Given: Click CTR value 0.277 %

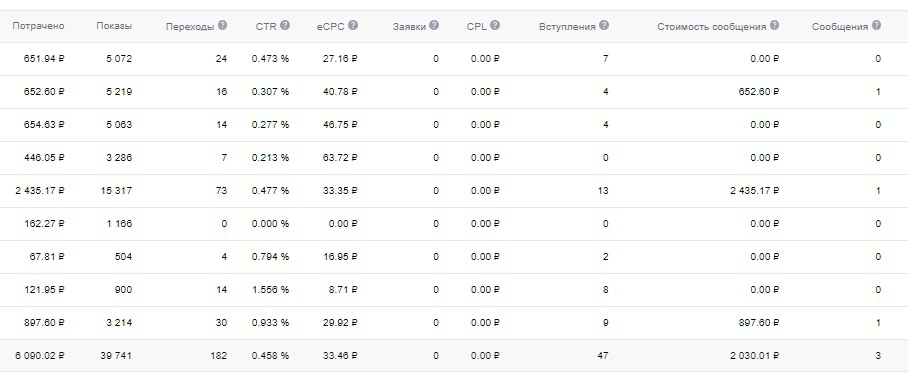Looking at the screenshot, I should (270, 124).
